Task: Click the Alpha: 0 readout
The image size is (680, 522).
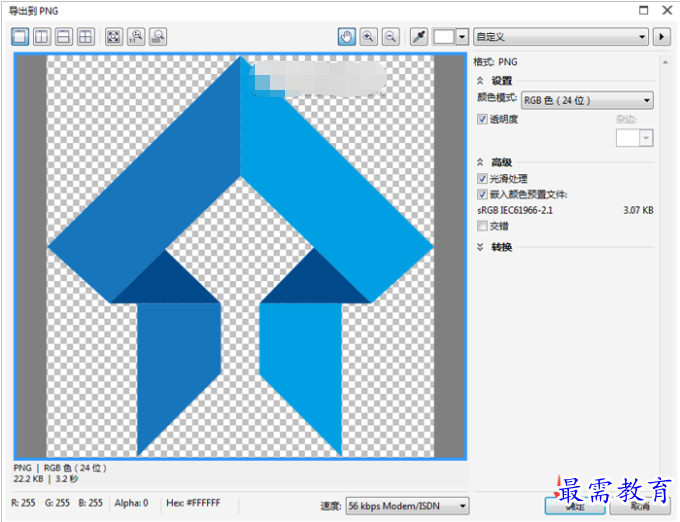Action: click(x=131, y=503)
